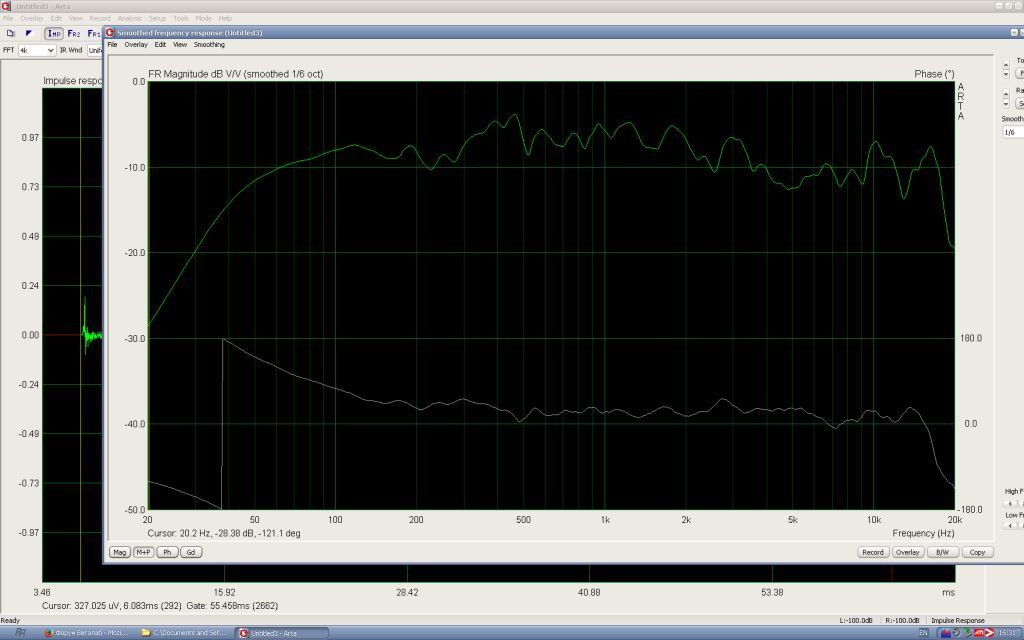
Task: Click the impulse spike in the Impulse response plot
Action: (84, 325)
